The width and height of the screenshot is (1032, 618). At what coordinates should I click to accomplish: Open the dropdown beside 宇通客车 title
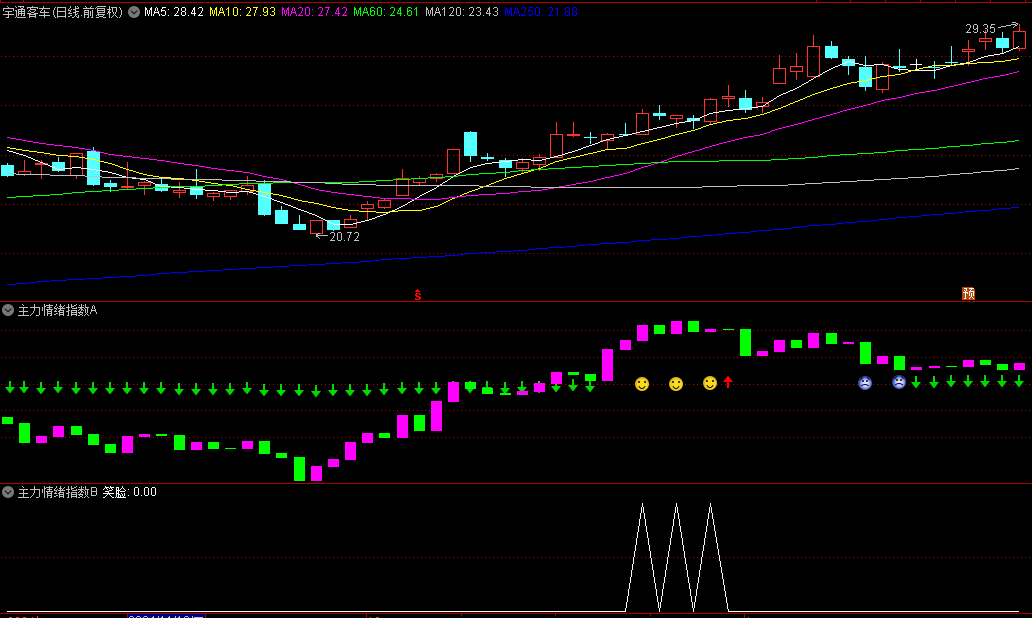pos(134,12)
